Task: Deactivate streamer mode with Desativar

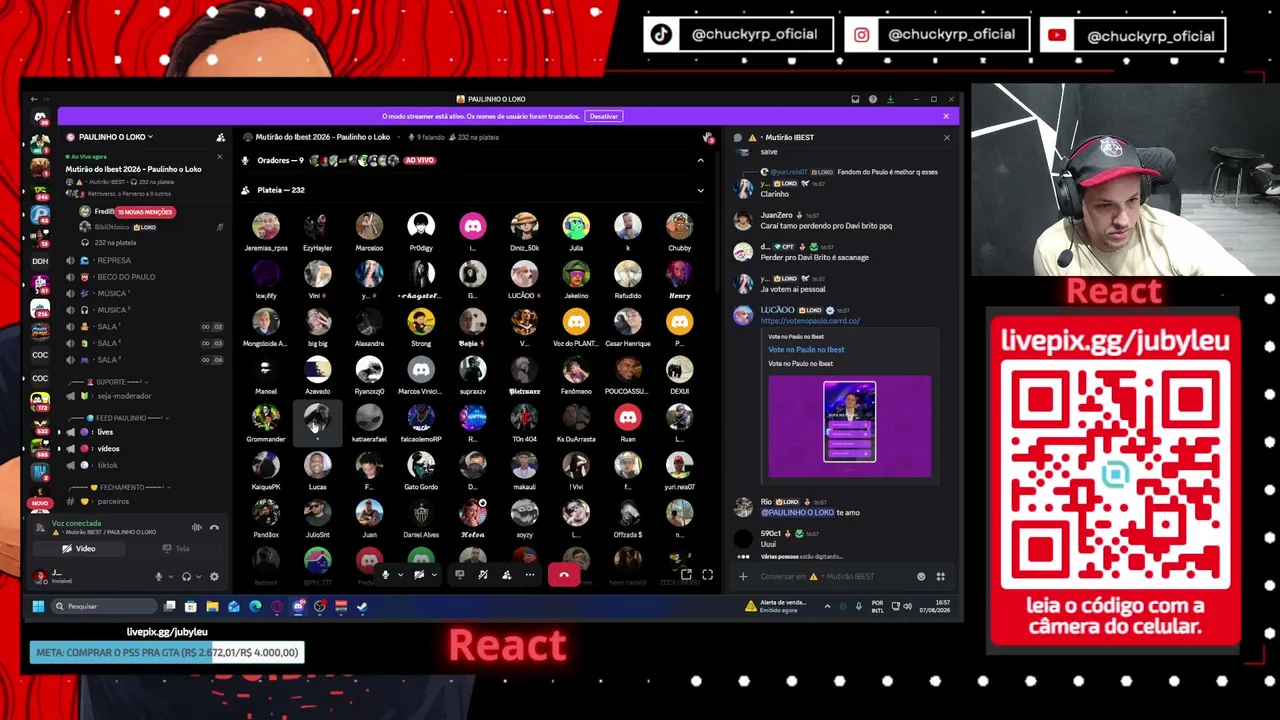Action: [x=603, y=116]
